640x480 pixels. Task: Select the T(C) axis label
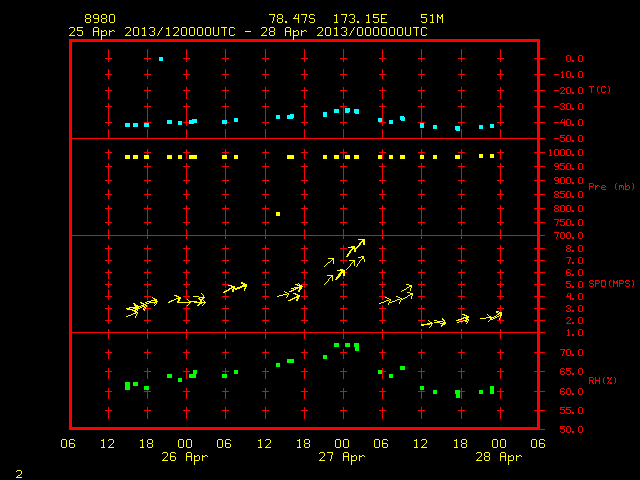click(x=600, y=89)
